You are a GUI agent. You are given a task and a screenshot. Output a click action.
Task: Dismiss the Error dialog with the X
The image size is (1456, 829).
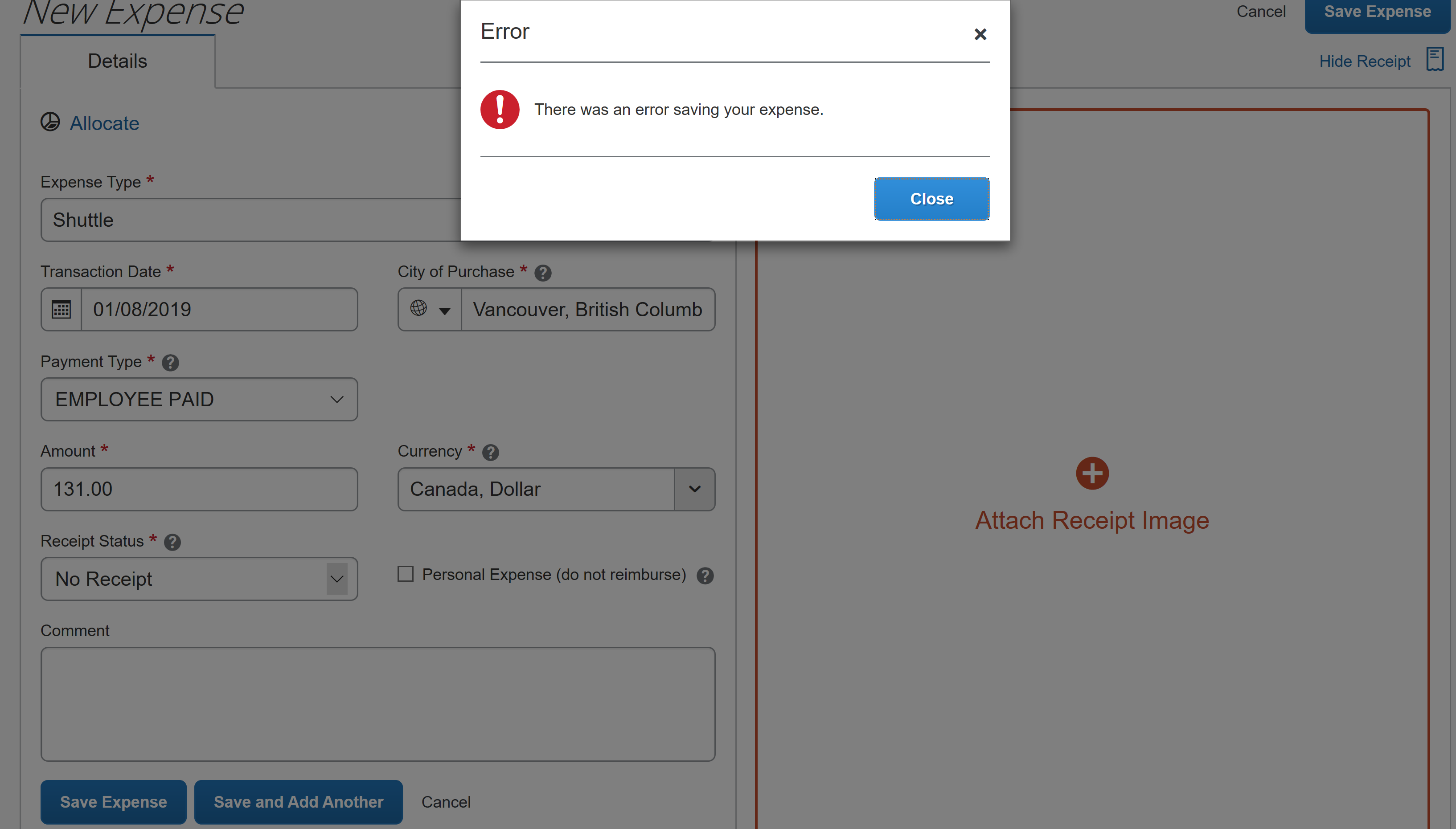tap(980, 34)
